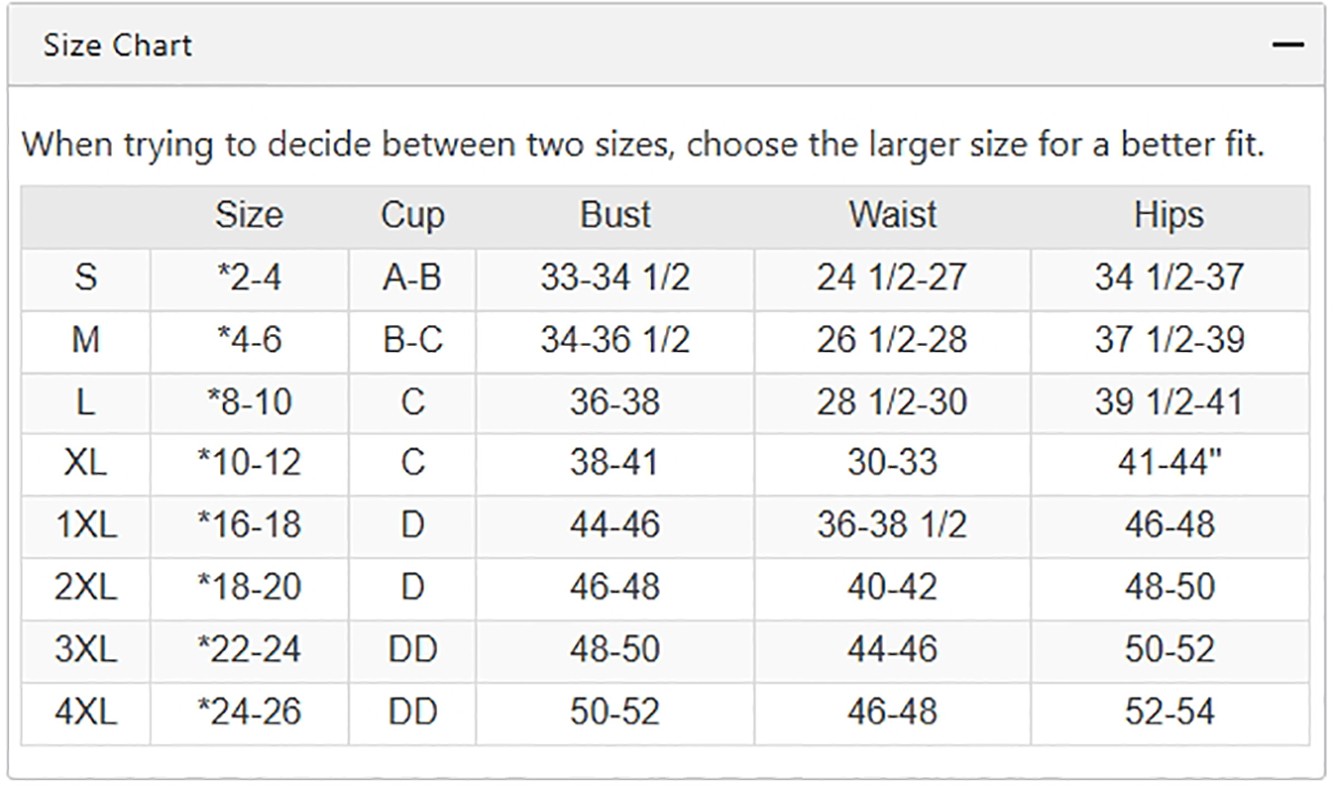Select the S waist value 24 1/2-27

pos(892,277)
